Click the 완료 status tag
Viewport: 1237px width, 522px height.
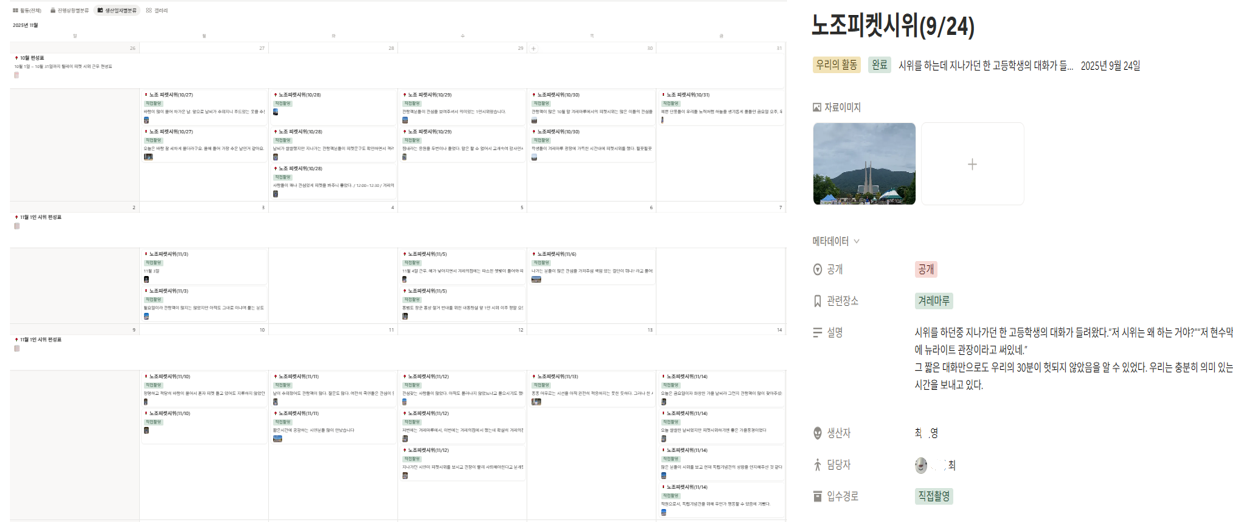coord(879,65)
